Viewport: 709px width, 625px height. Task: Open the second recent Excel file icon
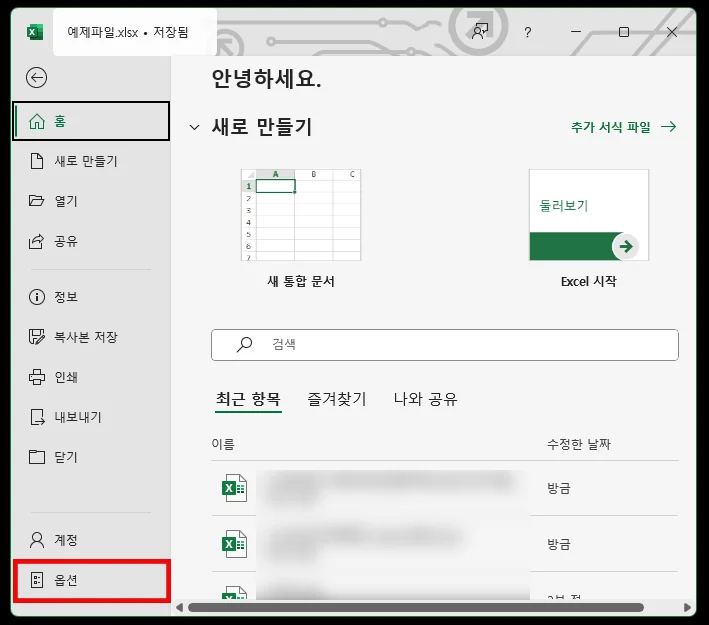click(x=234, y=544)
